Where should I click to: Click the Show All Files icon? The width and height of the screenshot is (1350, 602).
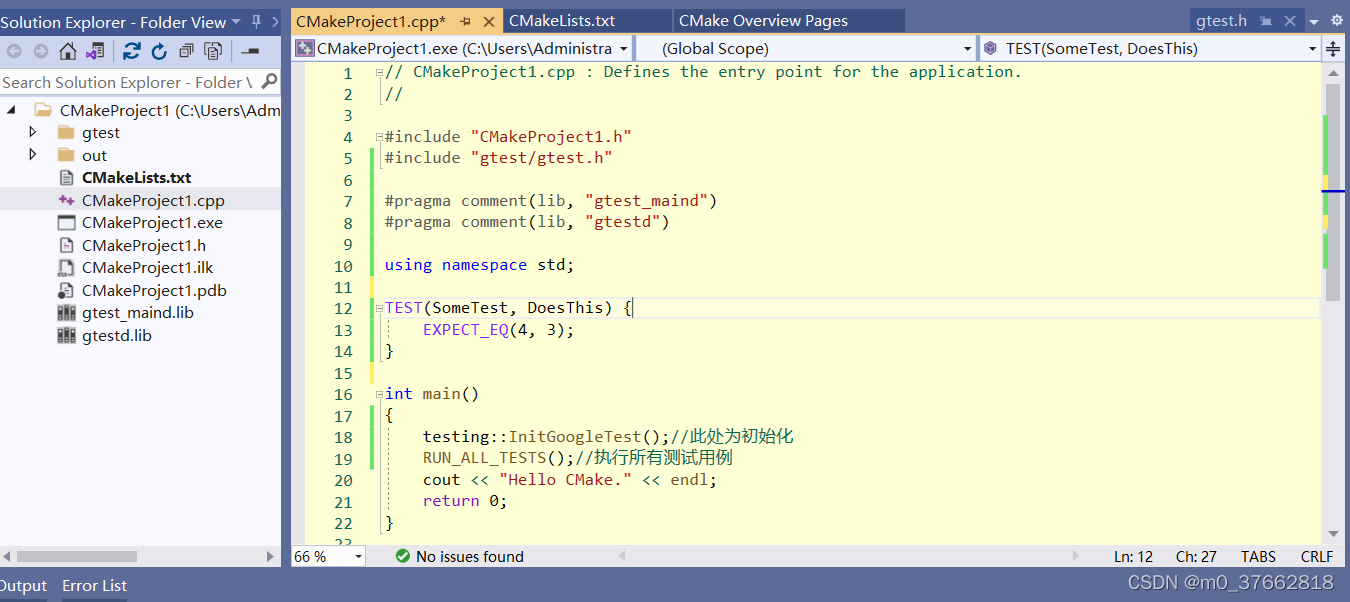pos(213,51)
